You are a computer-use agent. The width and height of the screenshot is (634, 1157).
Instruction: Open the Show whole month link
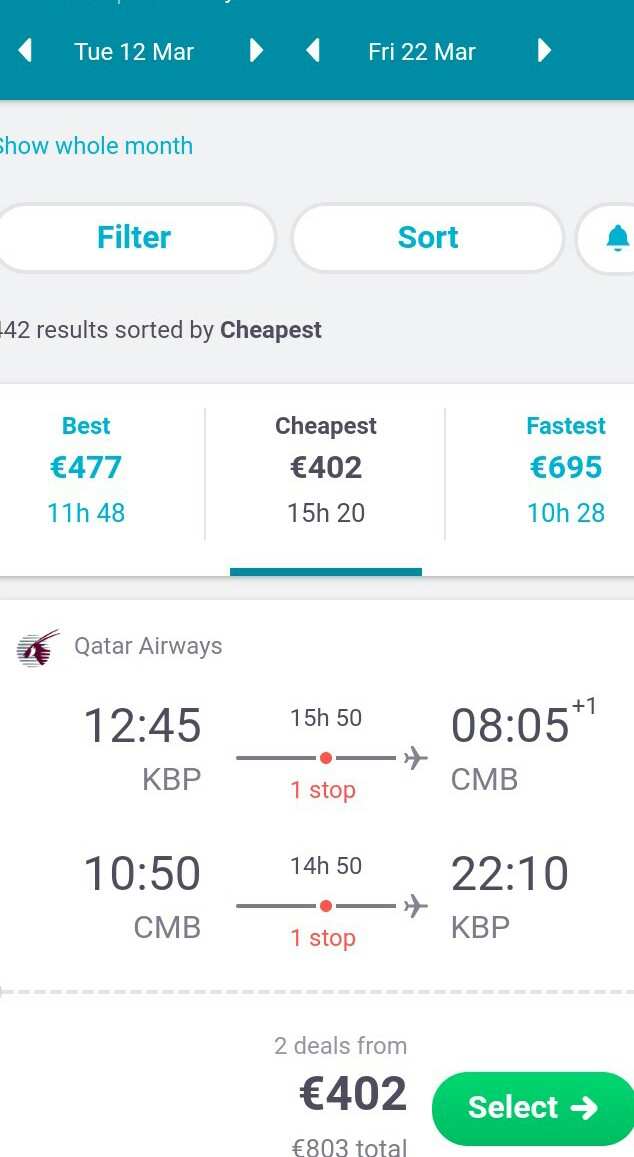(x=95, y=146)
